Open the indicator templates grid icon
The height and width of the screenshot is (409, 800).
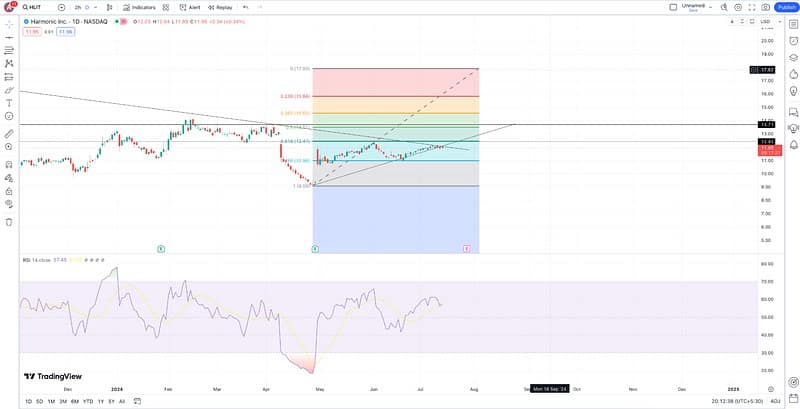(166, 8)
